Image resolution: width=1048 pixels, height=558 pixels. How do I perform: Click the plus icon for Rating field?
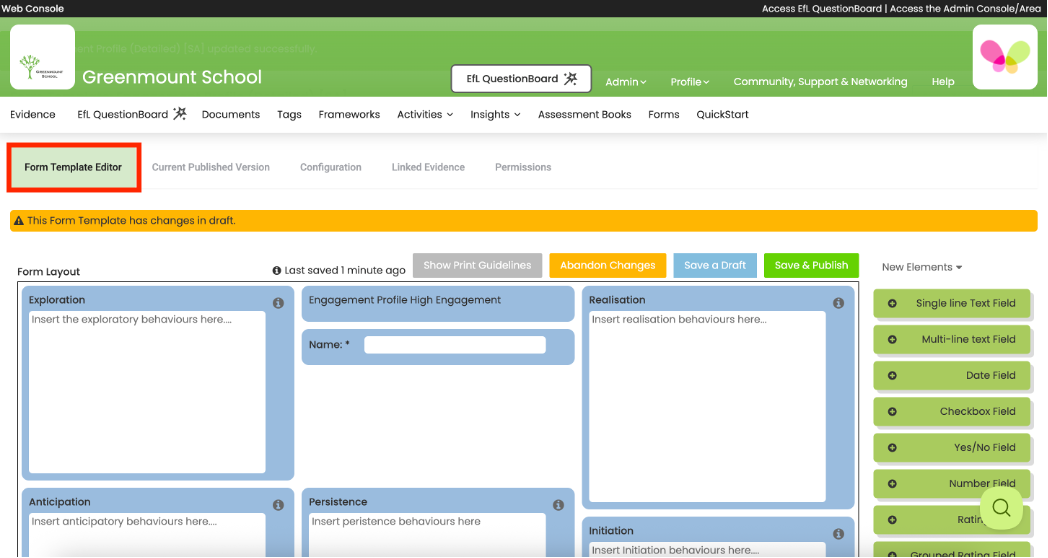tap(892, 520)
